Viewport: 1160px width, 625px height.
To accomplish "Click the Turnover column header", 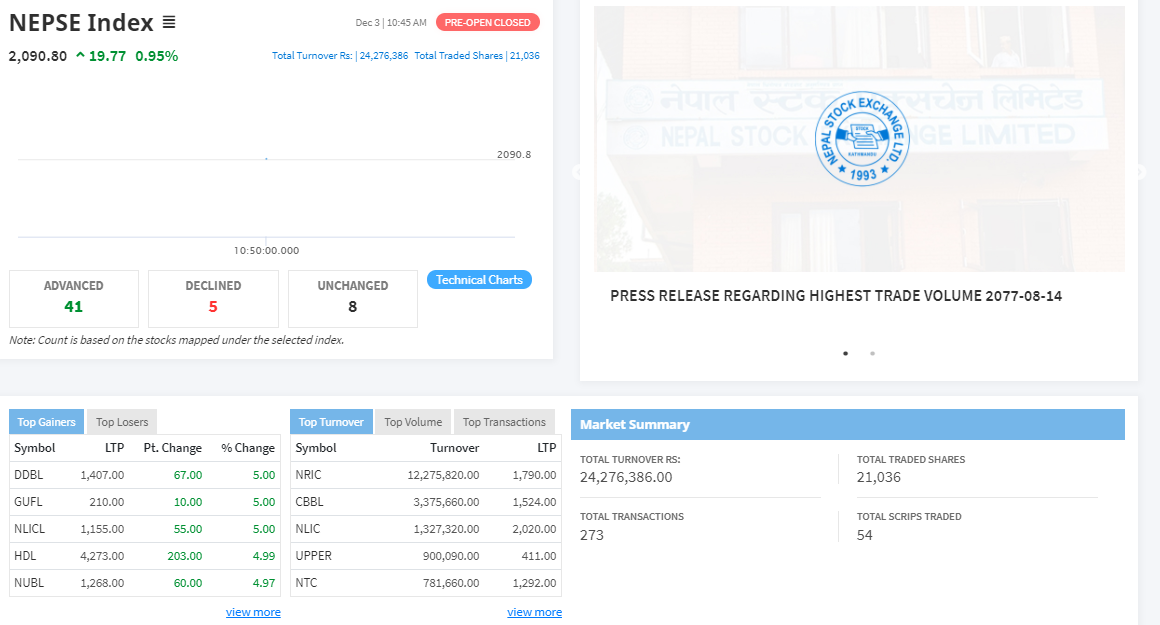I will click(454, 447).
